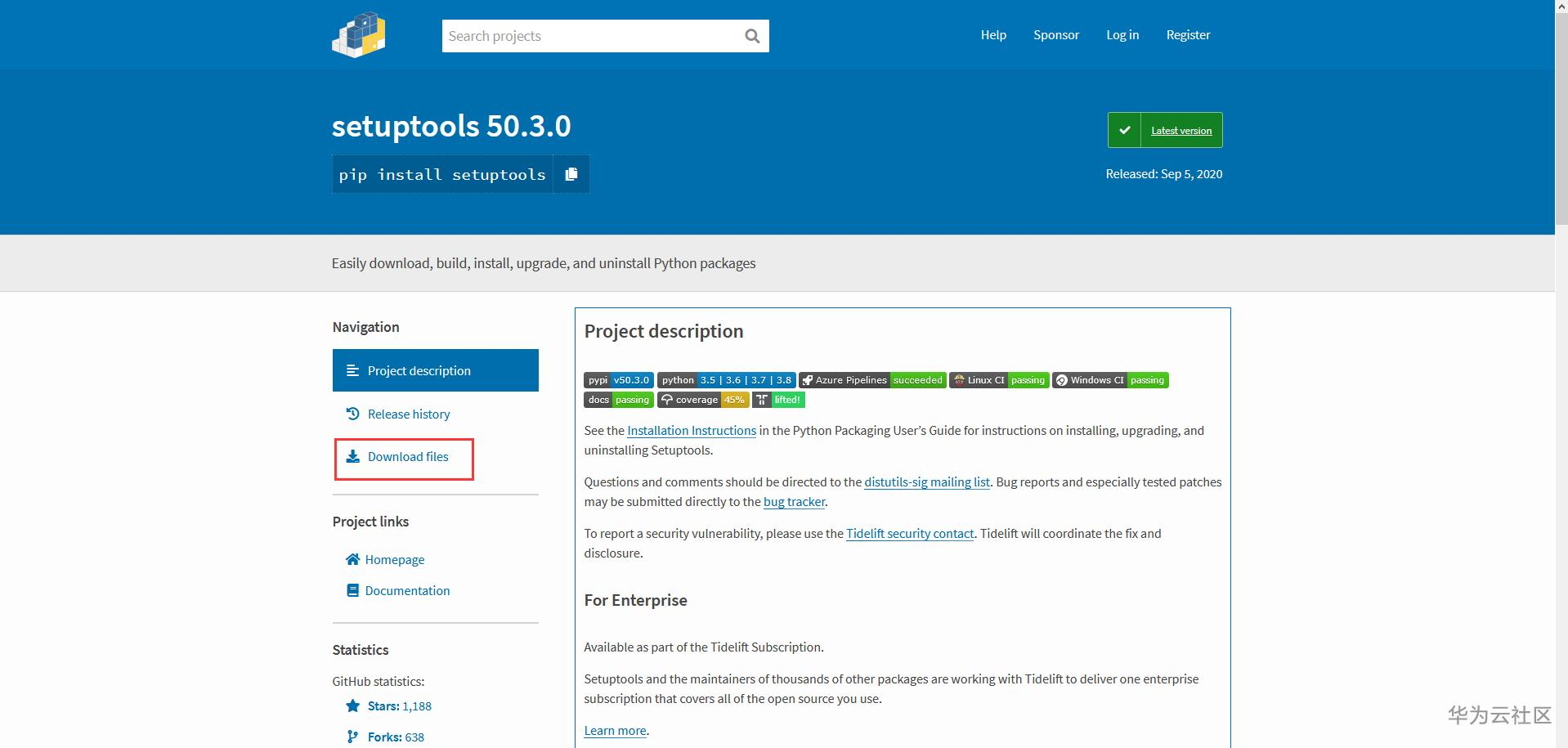Click the Release history clock icon
This screenshot has height=748, width=1568.
pos(352,414)
